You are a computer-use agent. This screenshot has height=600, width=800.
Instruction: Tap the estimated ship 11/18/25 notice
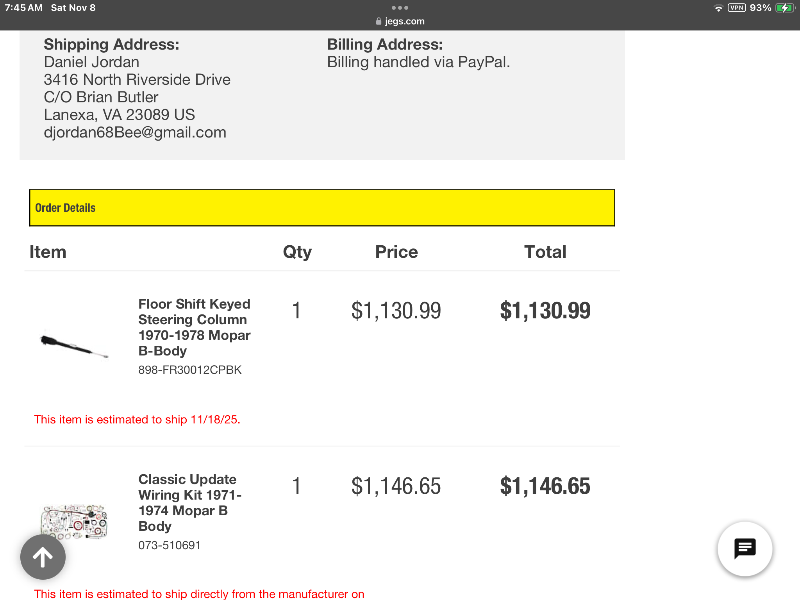point(137,420)
